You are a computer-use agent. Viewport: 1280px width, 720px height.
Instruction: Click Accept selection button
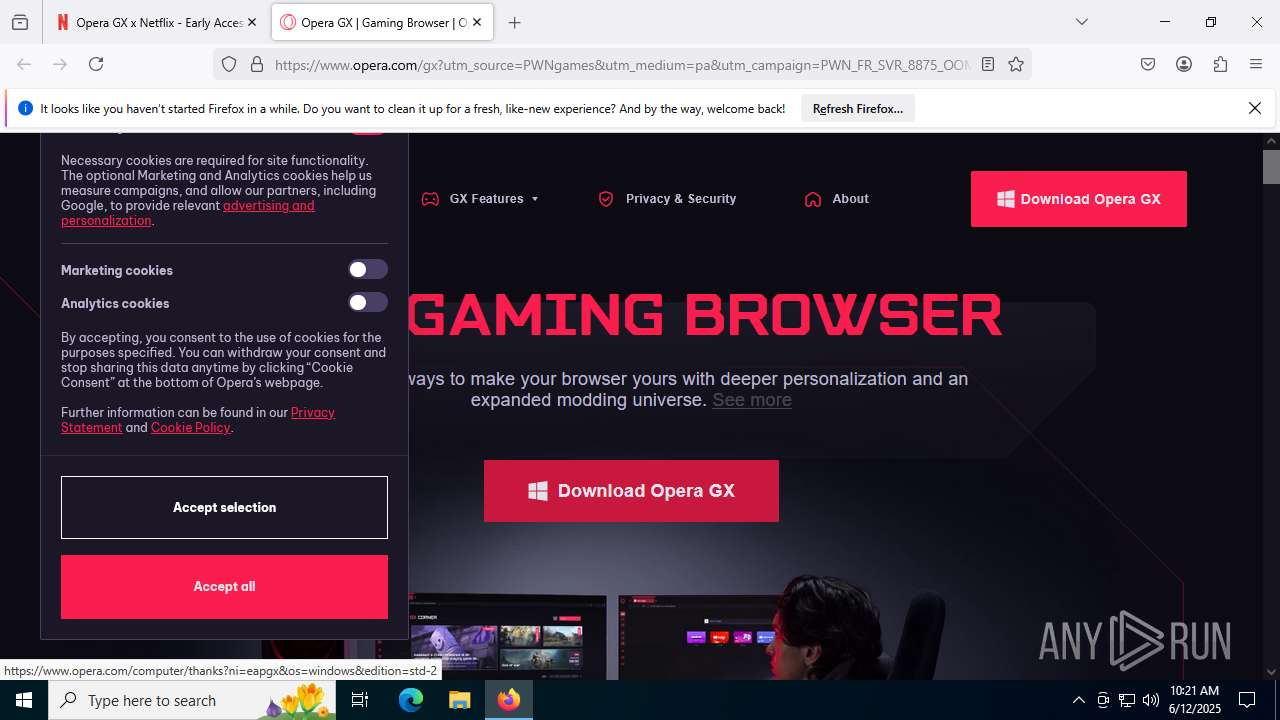pyautogui.click(x=224, y=507)
